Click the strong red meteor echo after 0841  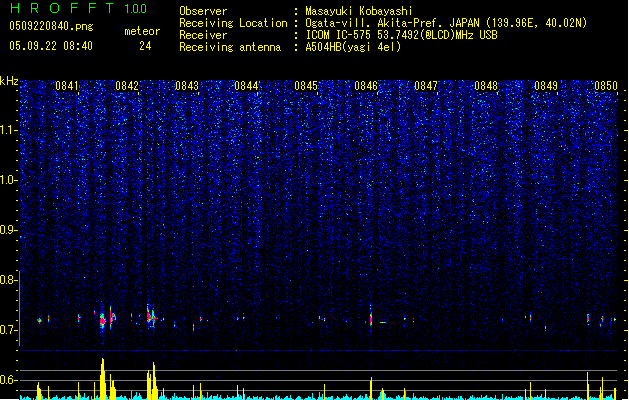tap(103, 321)
